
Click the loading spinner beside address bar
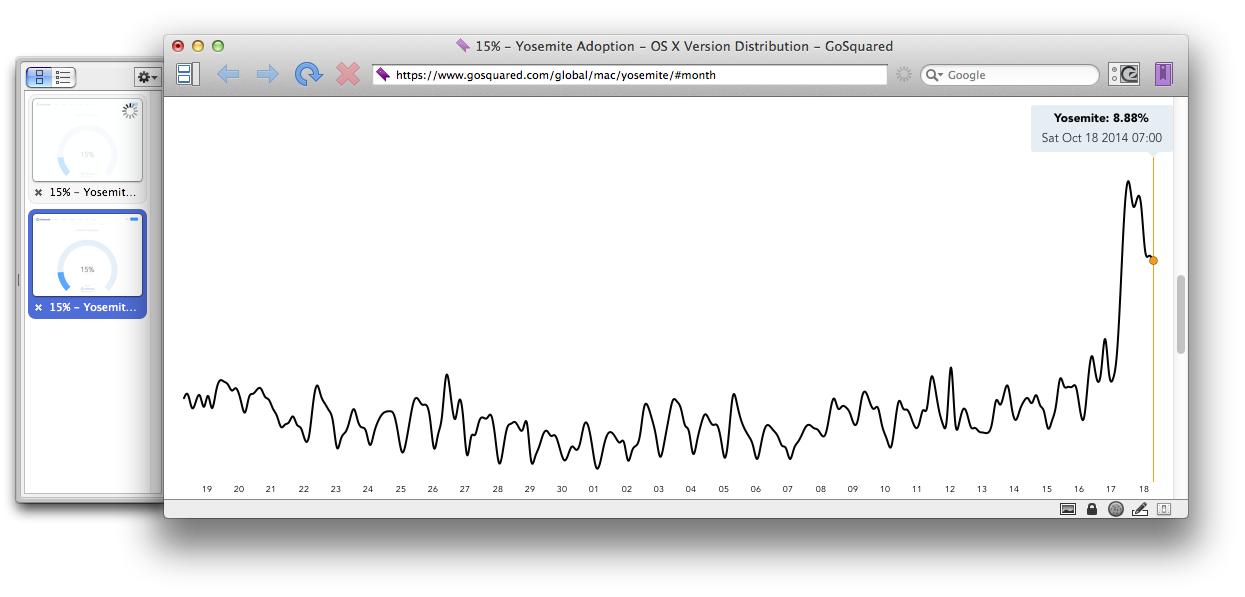(903, 75)
